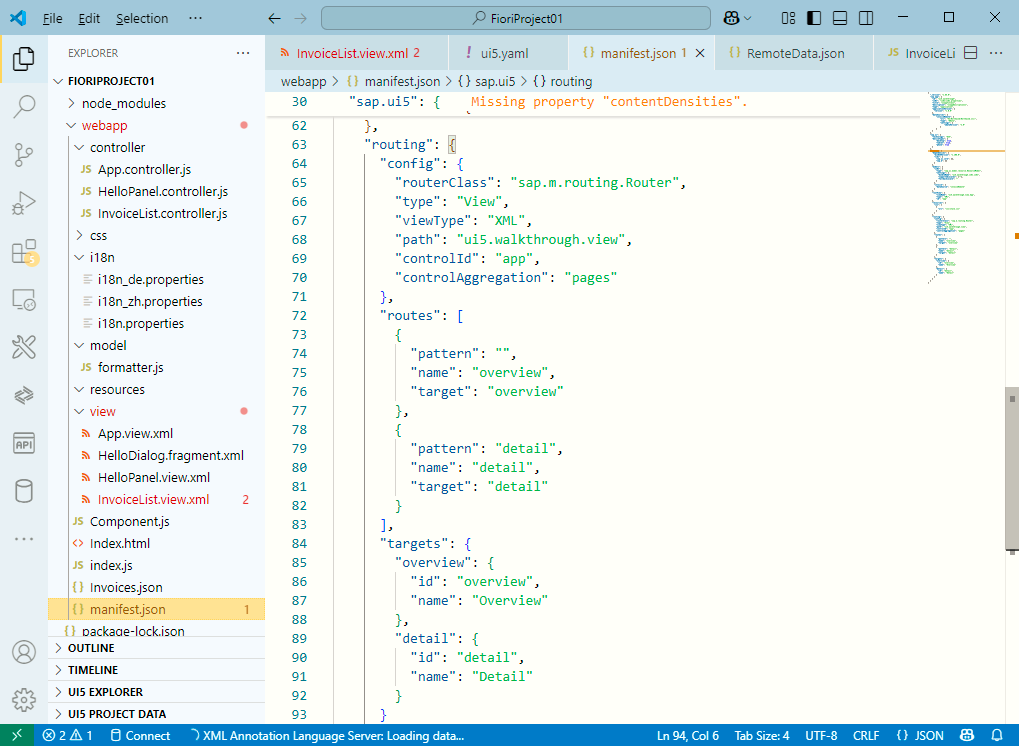
Task: Open the Accounts menu icon
Action: (23, 652)
